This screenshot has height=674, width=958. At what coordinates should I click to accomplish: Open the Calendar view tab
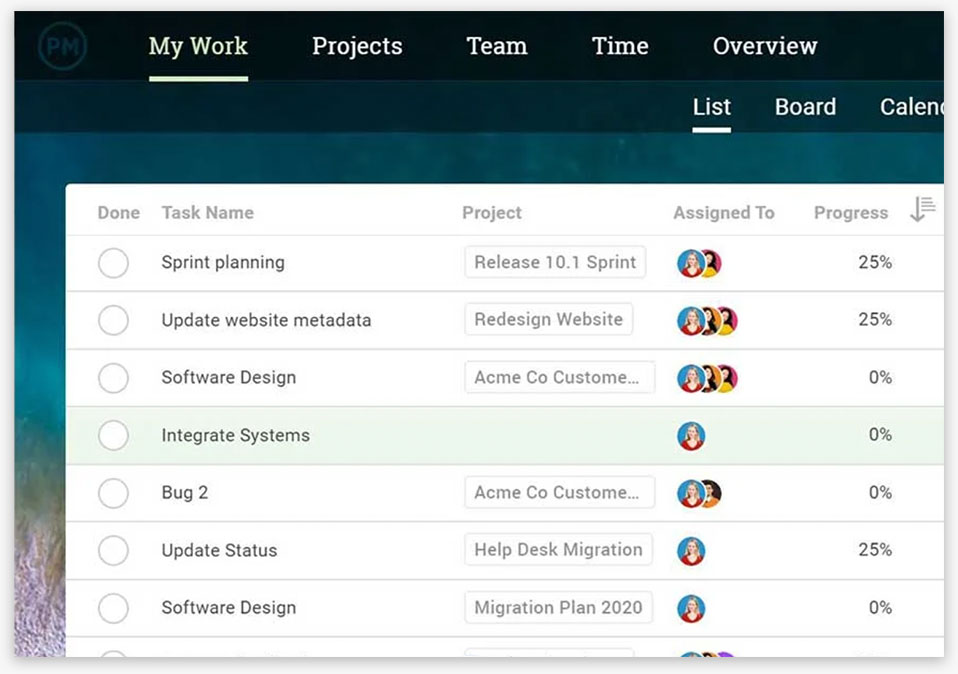[912, 107]
